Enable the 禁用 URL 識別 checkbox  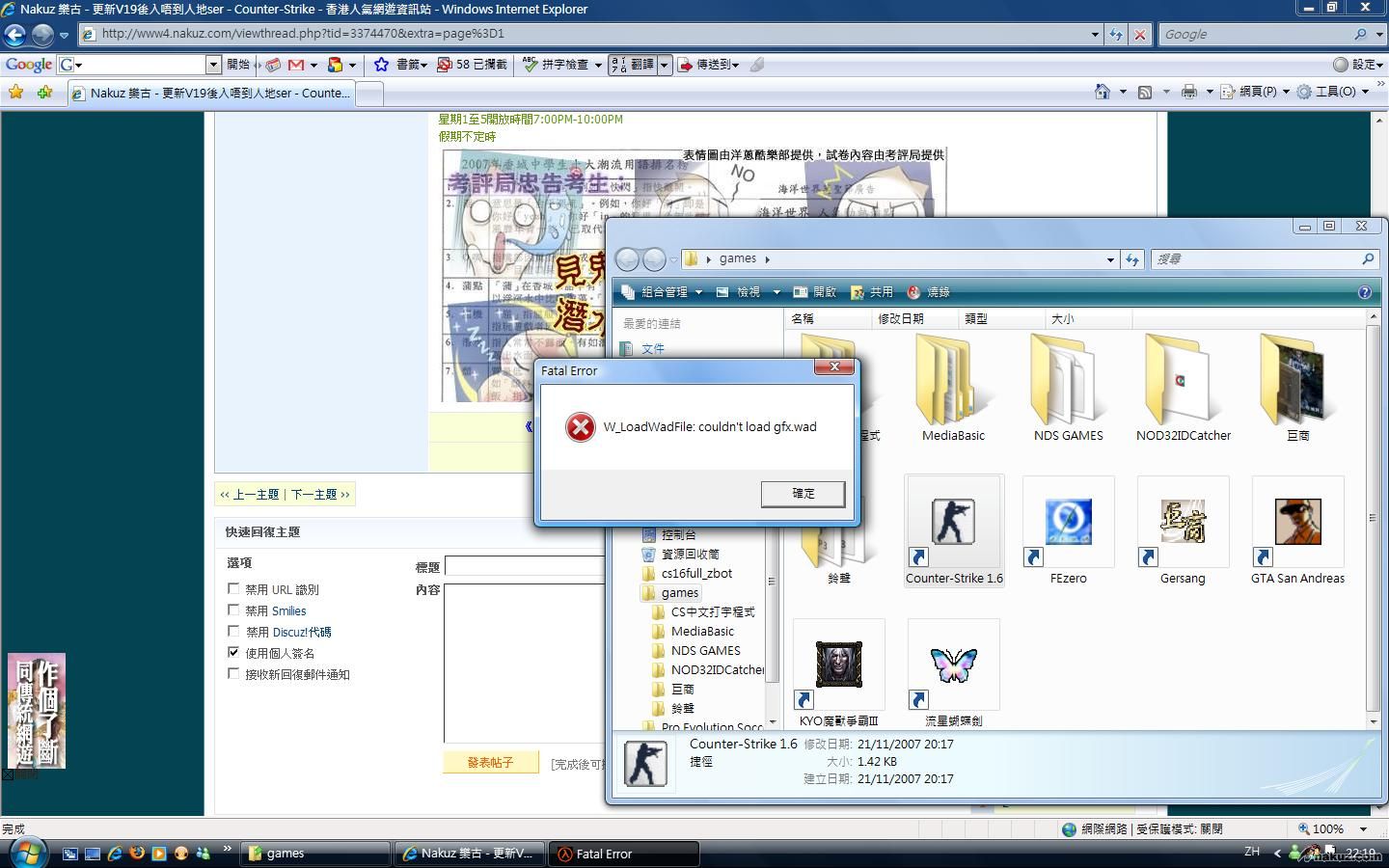click(233, 588)
